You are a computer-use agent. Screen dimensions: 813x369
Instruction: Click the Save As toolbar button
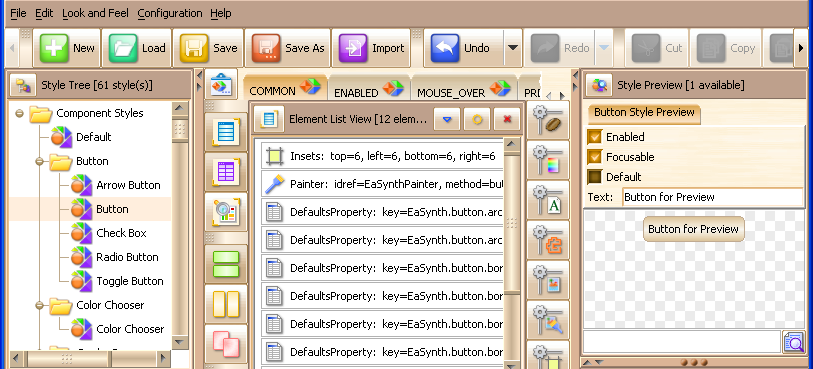[288, 48]
